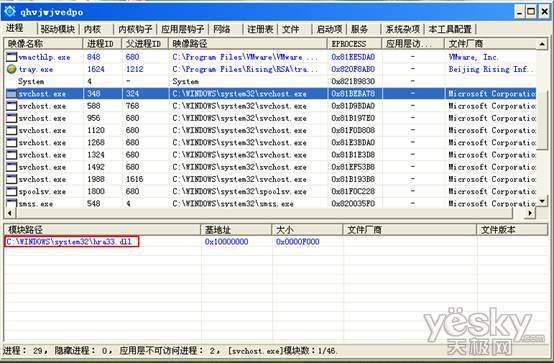Click icon of svchost.exe with PID 1268

pos(11,142)
